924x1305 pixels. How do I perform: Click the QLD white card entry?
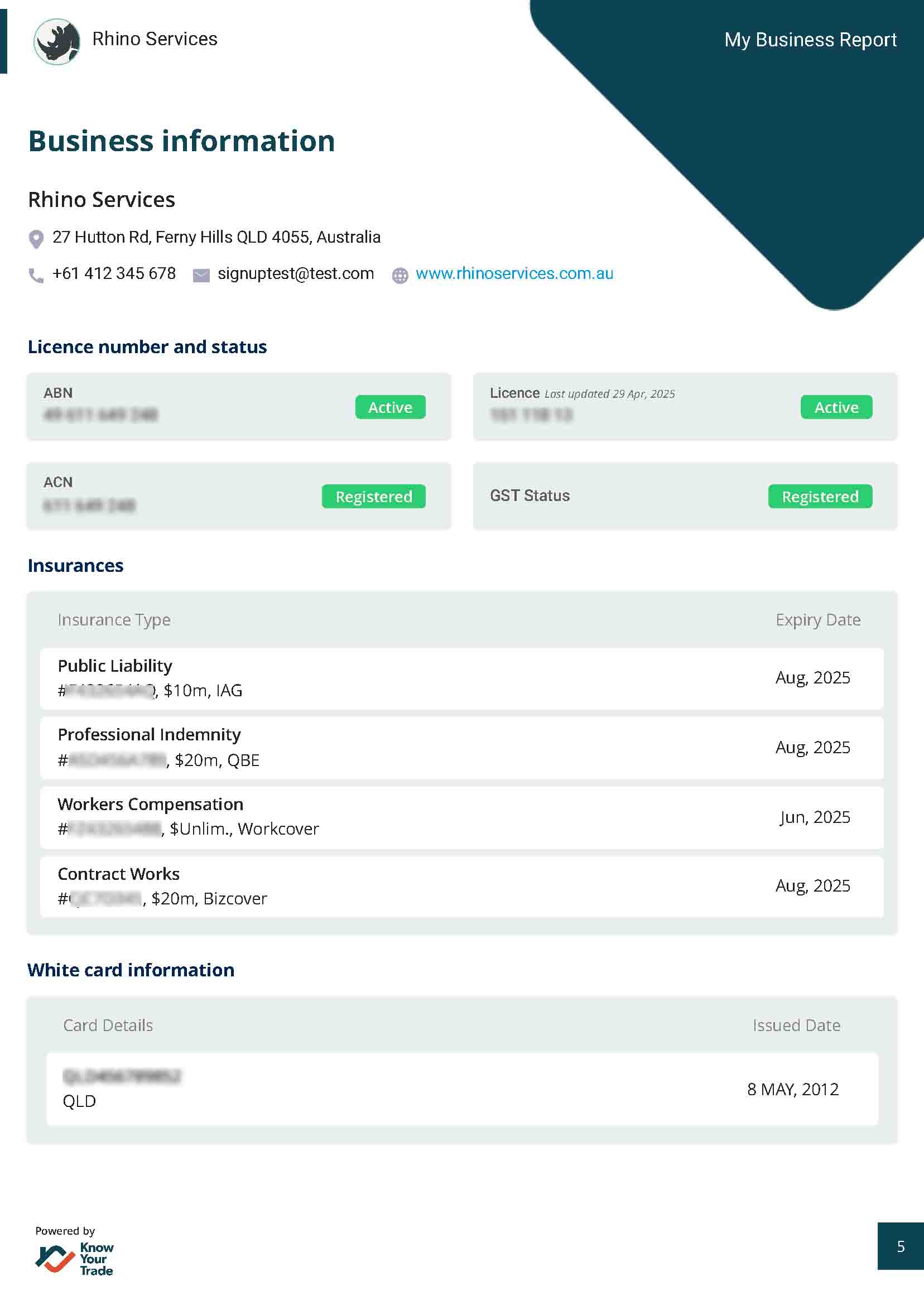tap(461, 1089)
